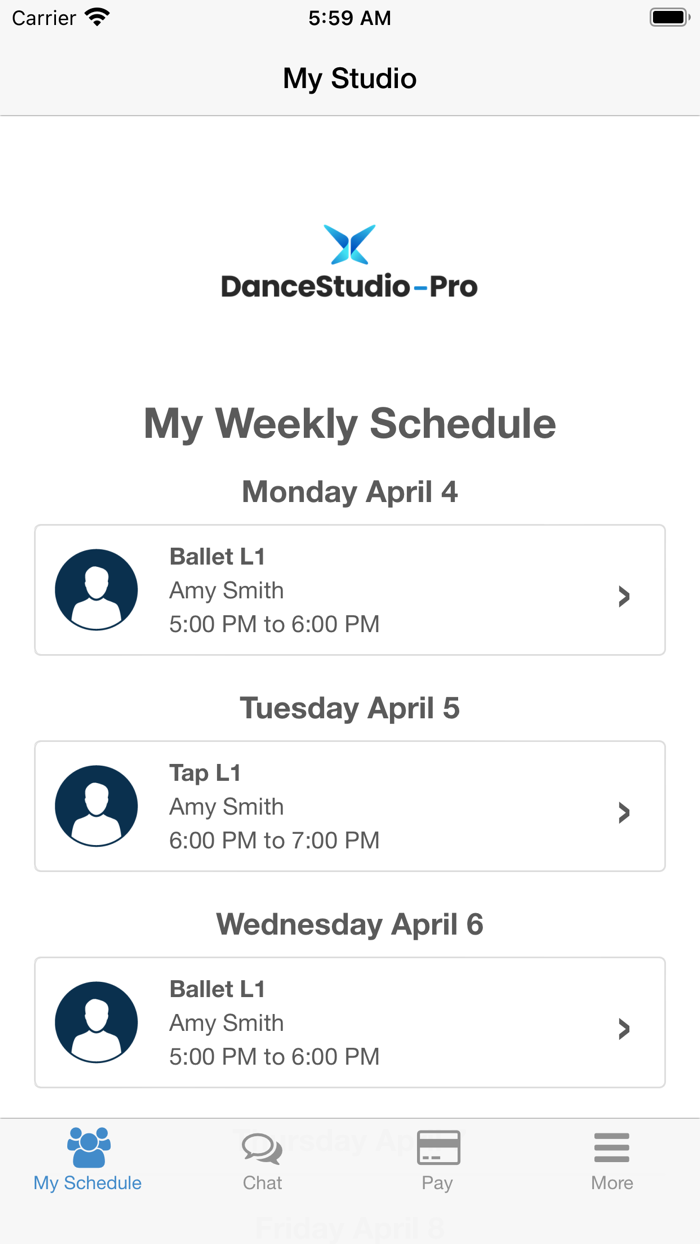
Task: Select the Monday April 4 heading
Action: 349,491
